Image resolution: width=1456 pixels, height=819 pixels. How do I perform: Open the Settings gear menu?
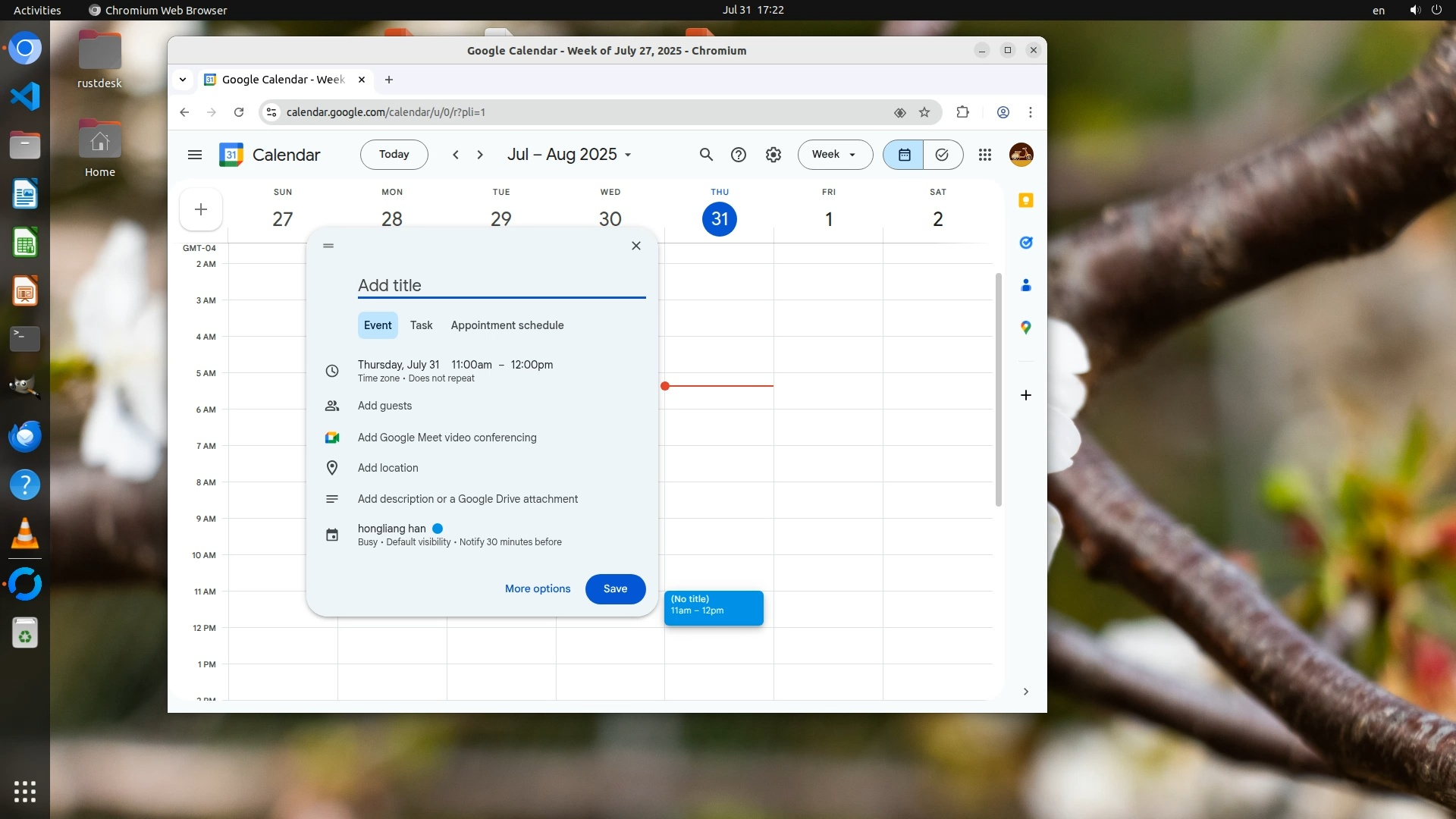click(x=773, y=155)
